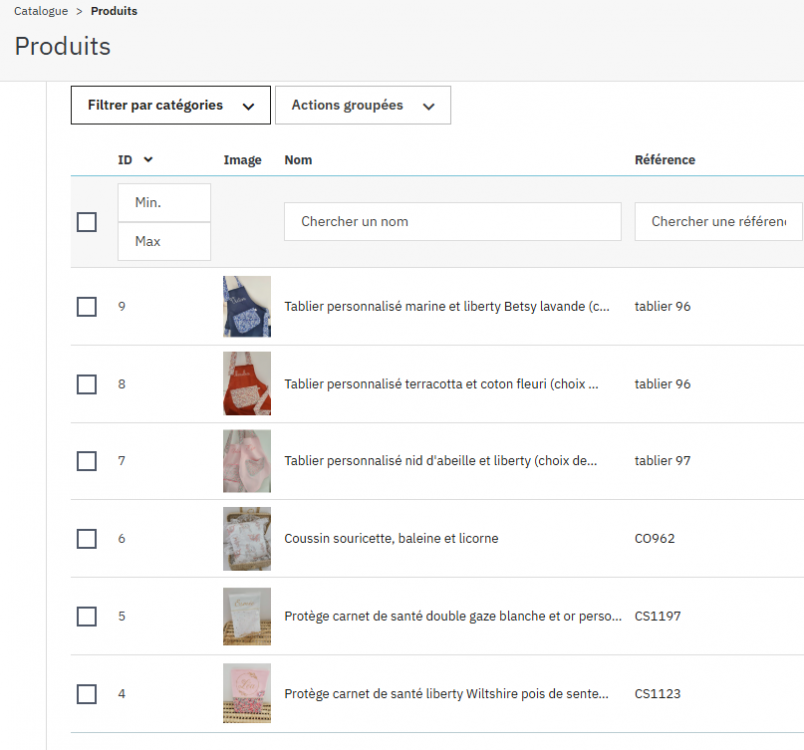Image resolution: width=804 pixels, height=750 pixels.
Task: Expand the Actions groupées menu
Action: [362, 105]
